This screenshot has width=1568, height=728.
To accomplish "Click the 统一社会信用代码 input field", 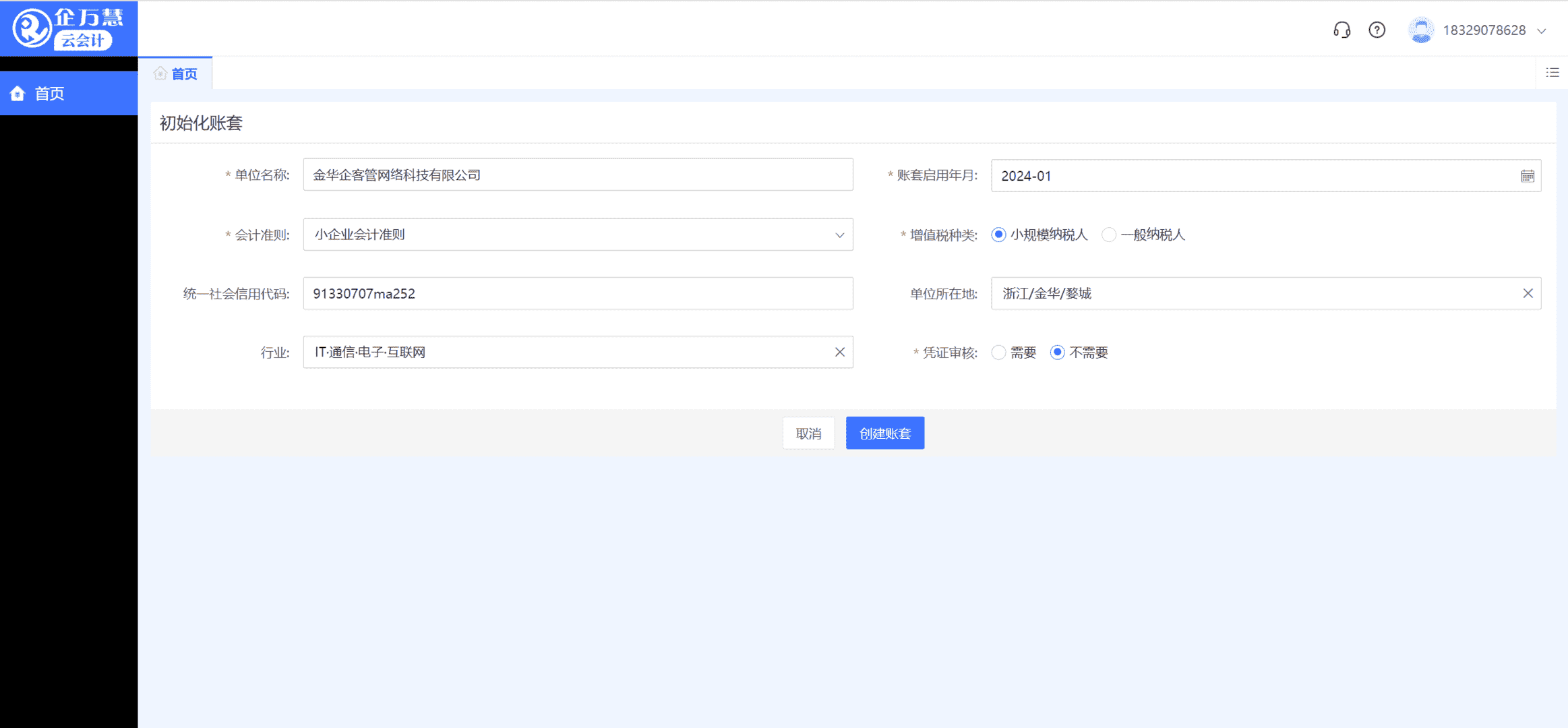I will (x=578, y=293).
